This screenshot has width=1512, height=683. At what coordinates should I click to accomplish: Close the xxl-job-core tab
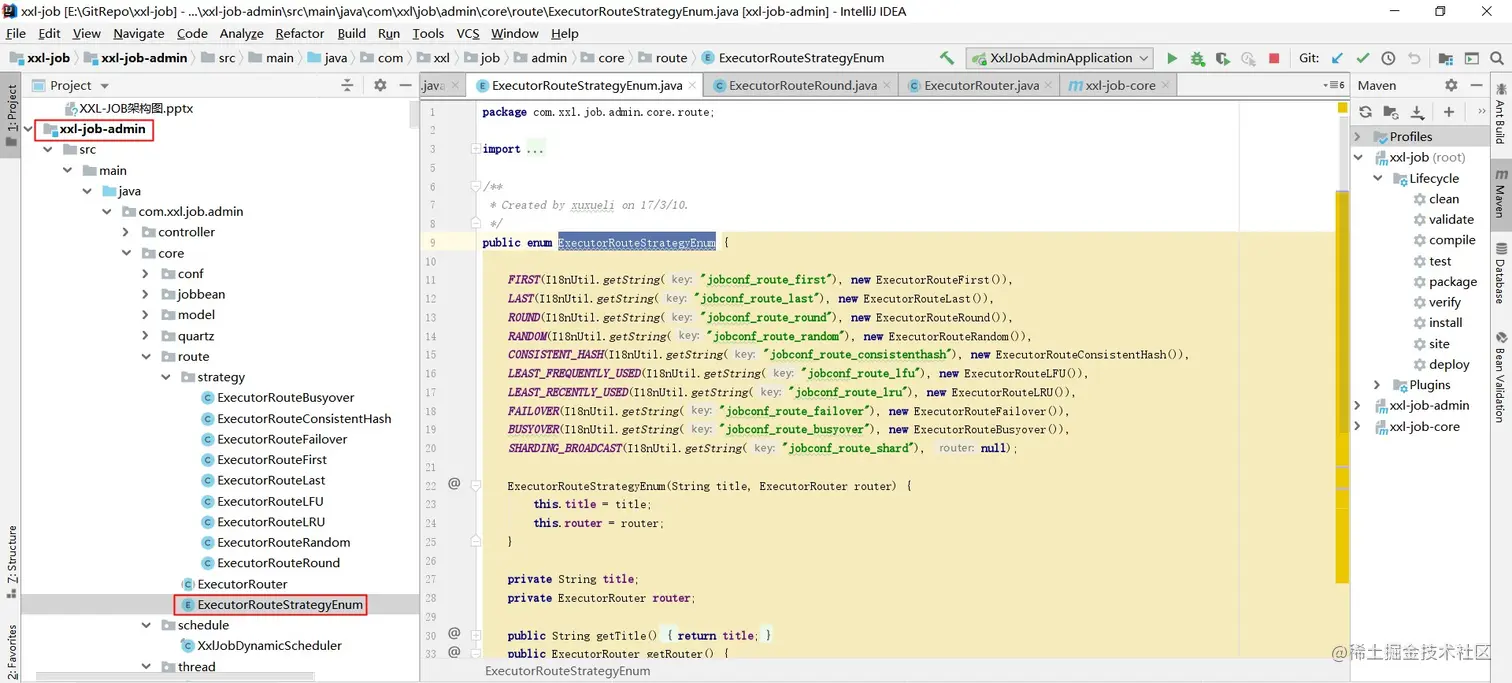pos(1167,86)
